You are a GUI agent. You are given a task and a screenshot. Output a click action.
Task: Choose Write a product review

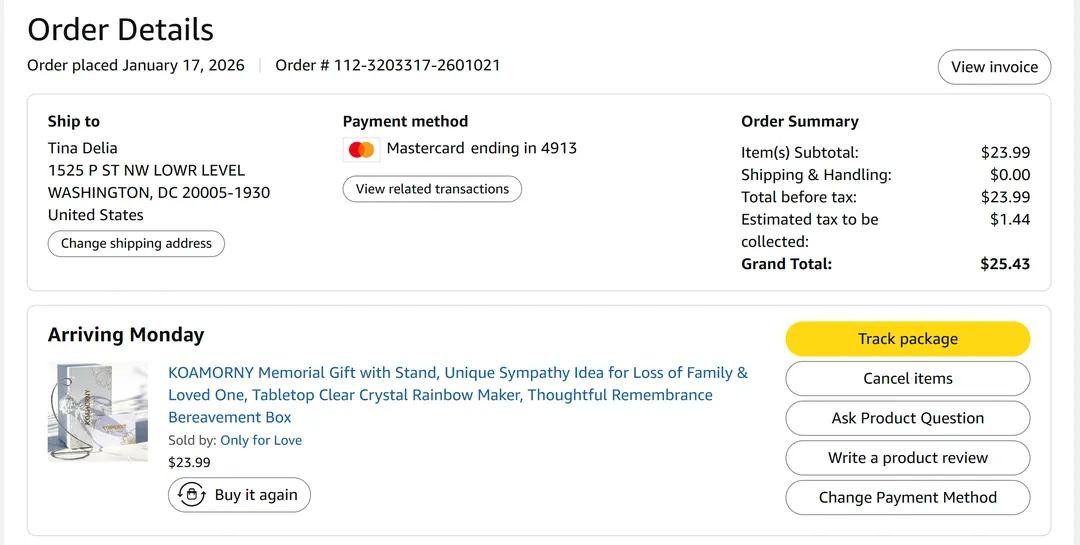tap(907, 458)
